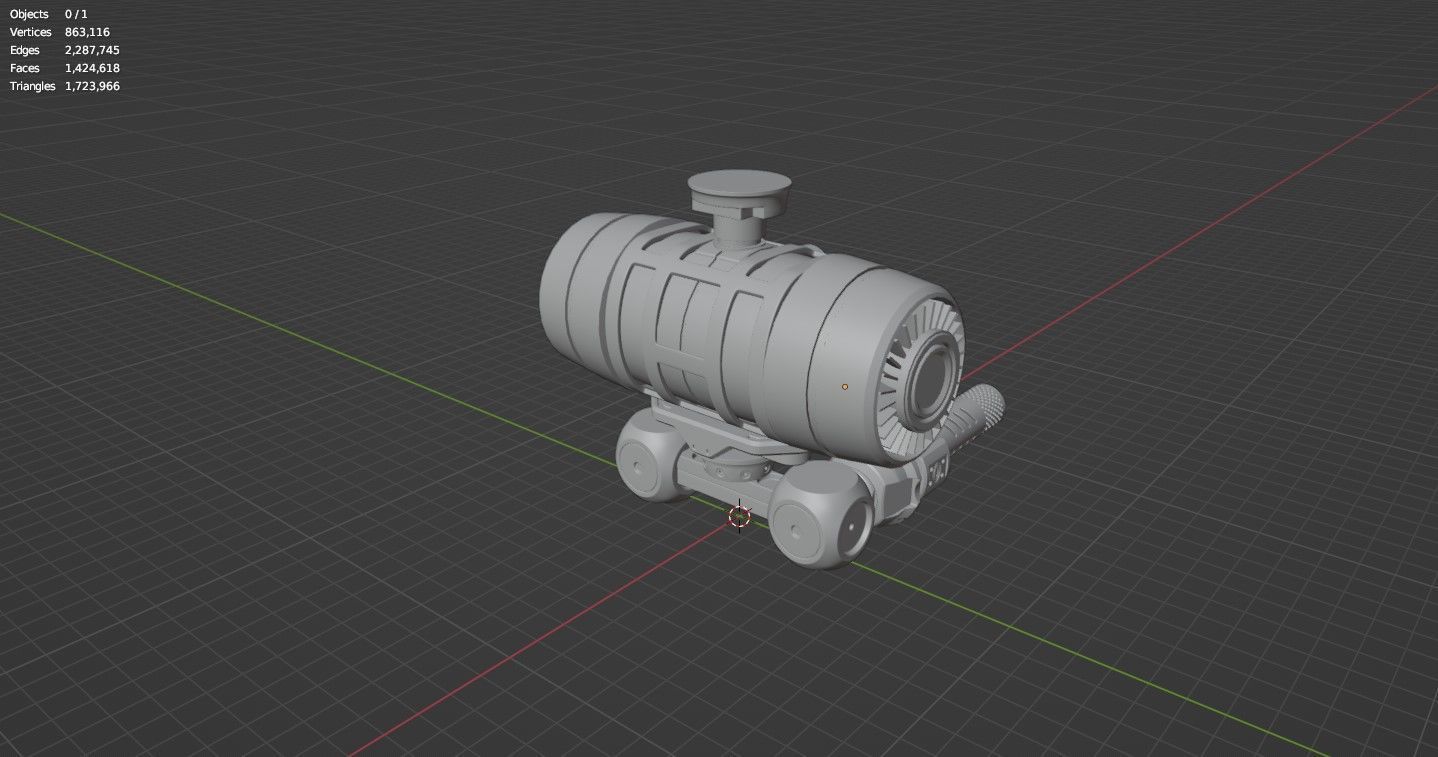Click the "Triangles 1,723,966" statistics line
1438x757 pixels.
coord(65,86)
